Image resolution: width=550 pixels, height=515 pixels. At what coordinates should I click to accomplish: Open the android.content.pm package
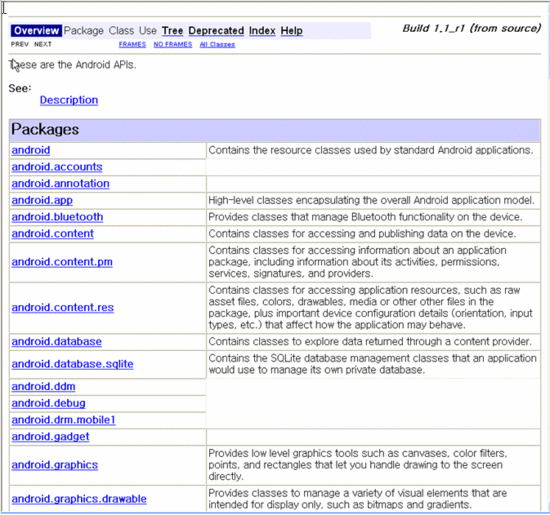pos(62,262)
